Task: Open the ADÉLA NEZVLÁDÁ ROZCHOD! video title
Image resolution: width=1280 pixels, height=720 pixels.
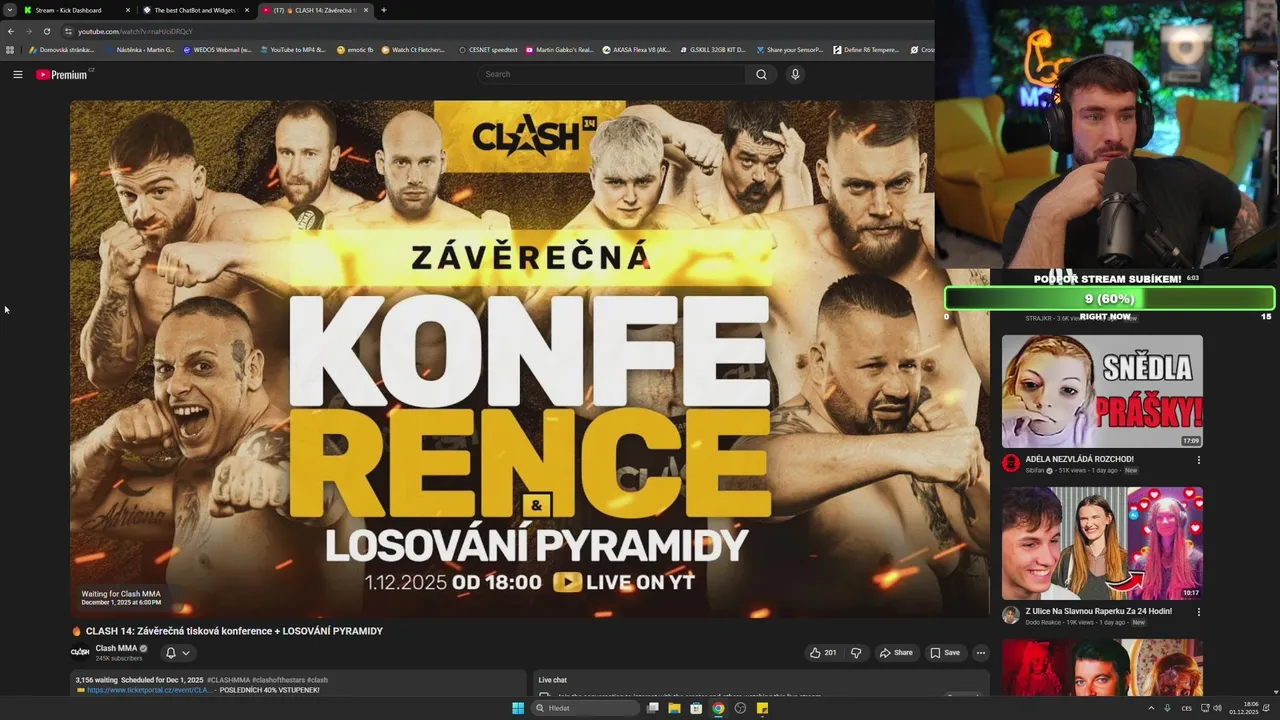Action: coord(1079,459)
